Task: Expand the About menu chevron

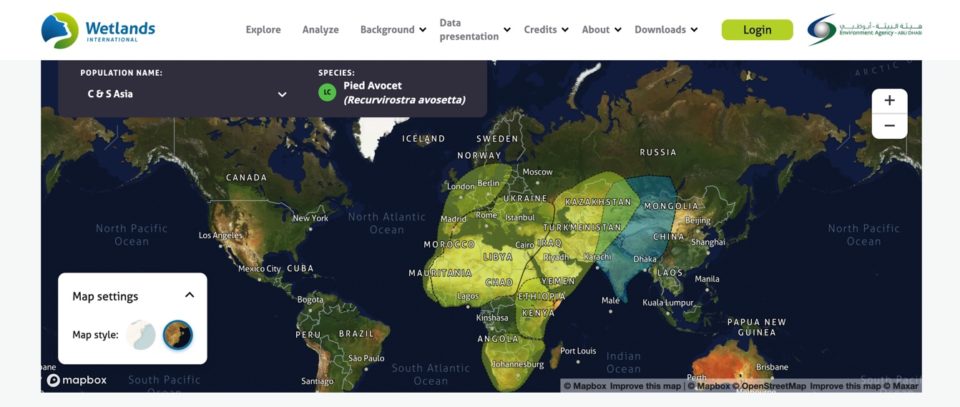Action: [618, 29]
